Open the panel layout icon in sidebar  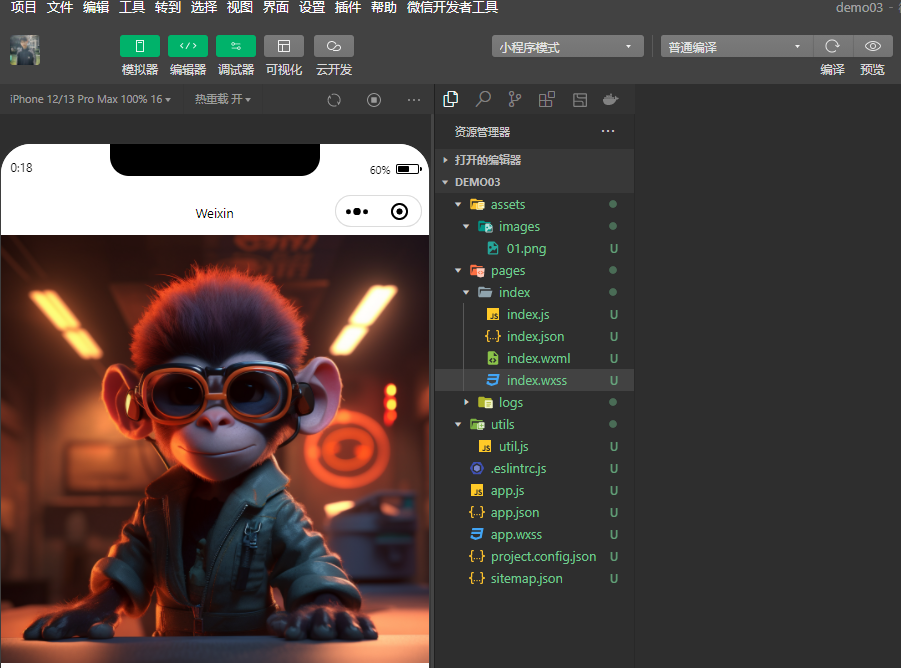click(x=580, y=100)
